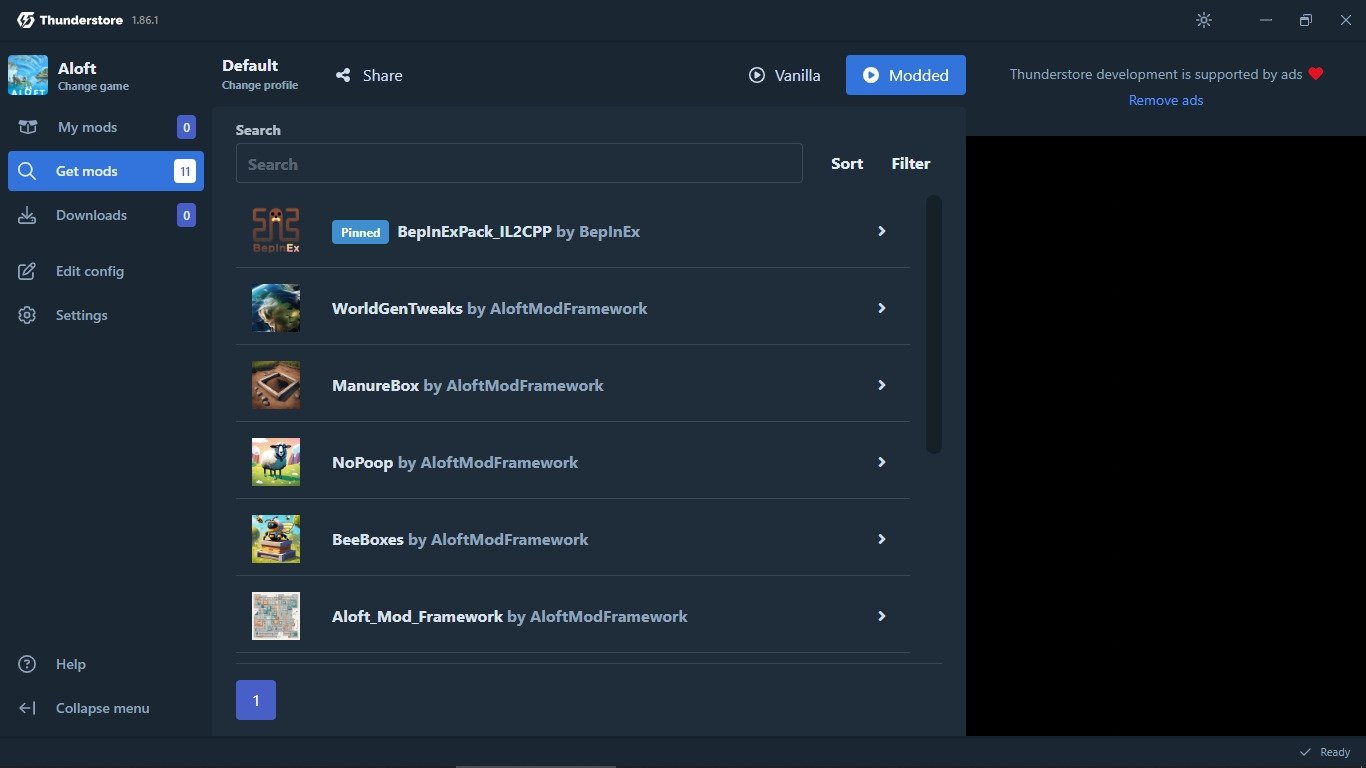Image resolution: width=1366 pixels, height=768 pixels.
Task: Click the Remove ads link
Action: coord(1166,100)
